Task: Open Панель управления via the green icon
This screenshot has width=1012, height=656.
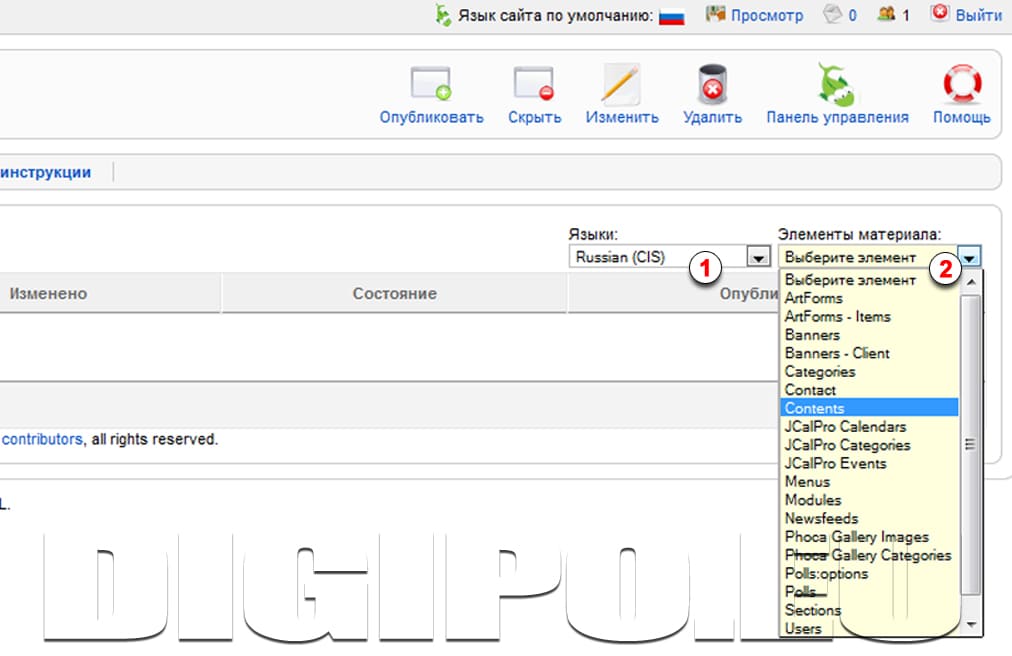Action: click(x=836, y=84)
